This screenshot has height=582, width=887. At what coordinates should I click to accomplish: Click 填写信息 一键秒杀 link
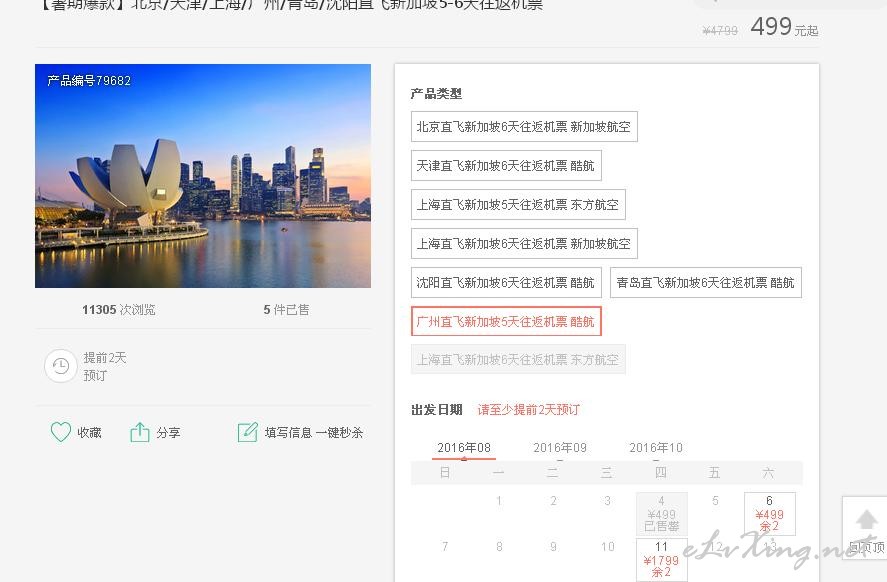point(314,433)
